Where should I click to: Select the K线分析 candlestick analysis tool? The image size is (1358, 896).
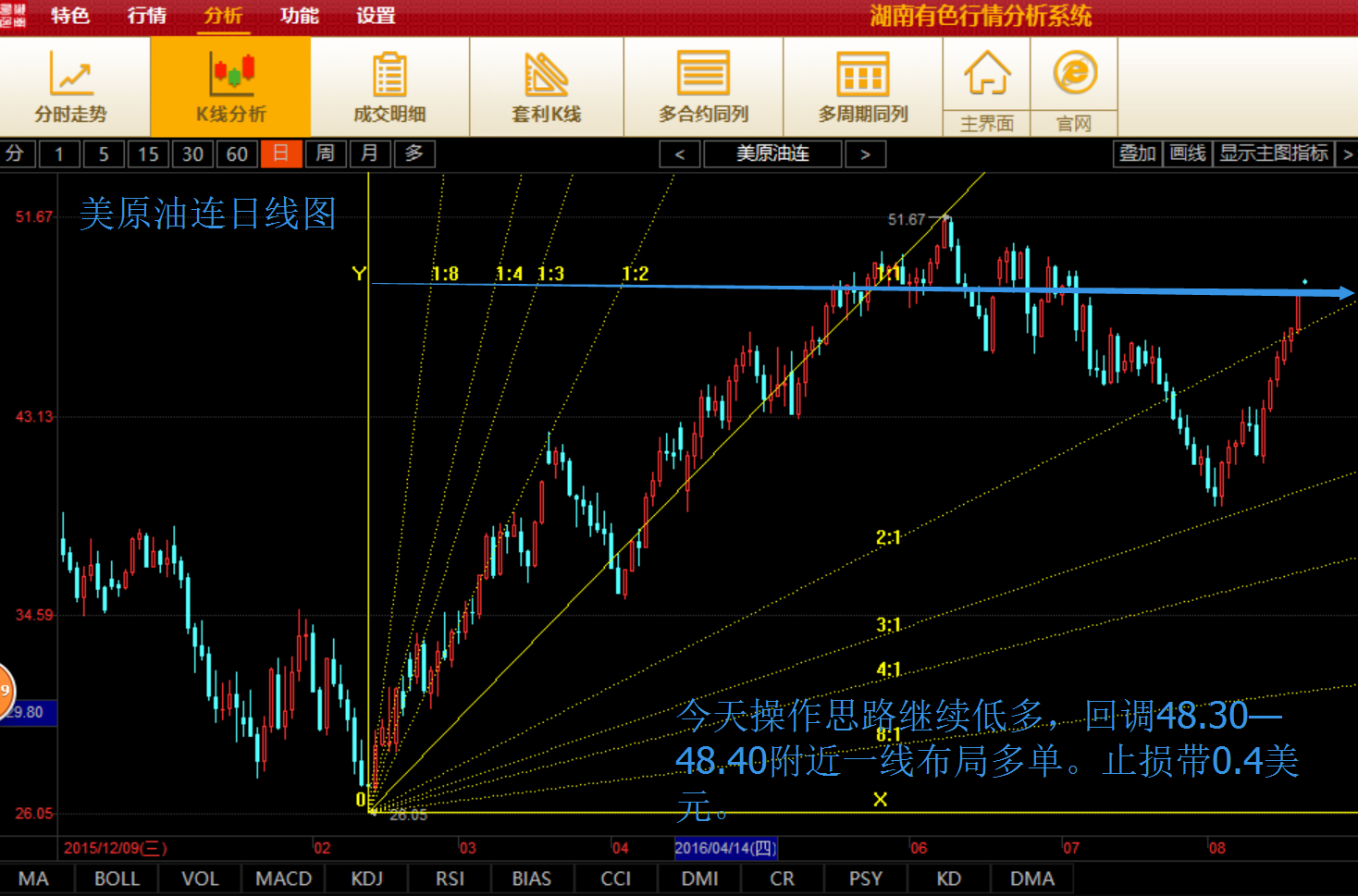230,87
